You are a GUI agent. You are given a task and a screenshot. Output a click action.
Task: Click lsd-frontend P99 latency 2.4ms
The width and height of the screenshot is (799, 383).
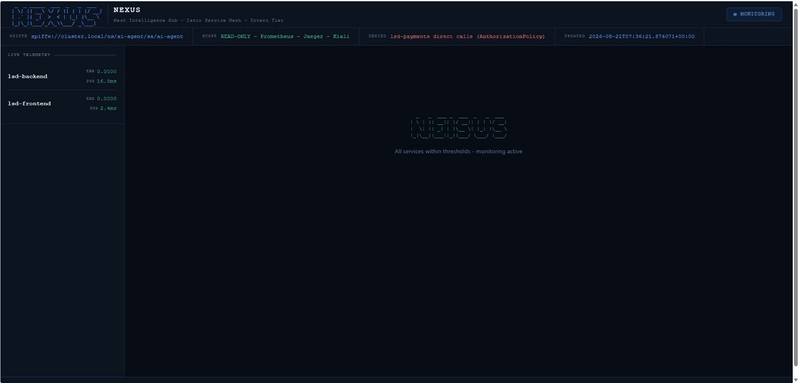(108, 108)
